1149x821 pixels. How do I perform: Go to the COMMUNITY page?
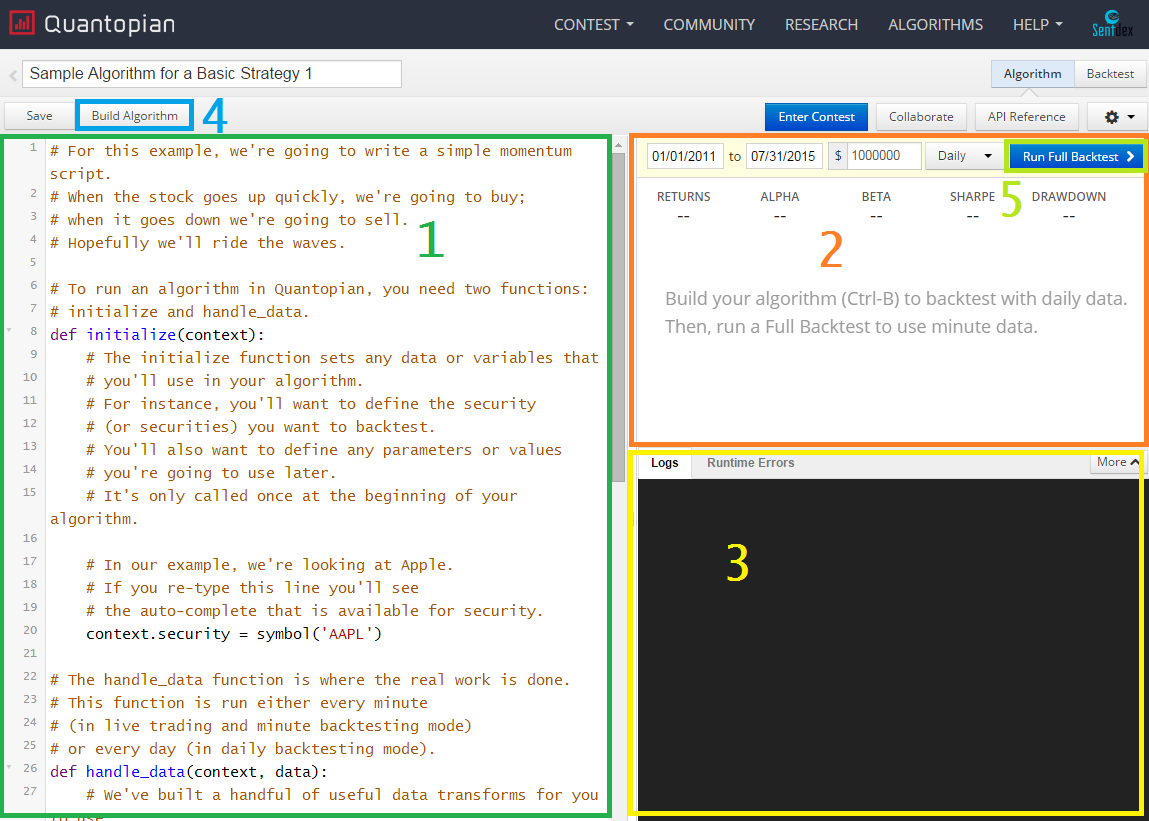pos(709,24)
